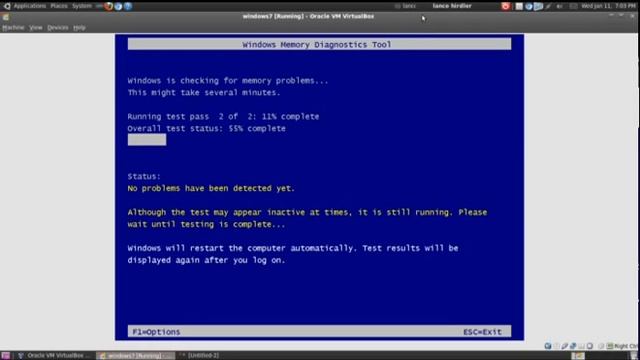Launch Firefox from the top panel
The height and width of the screenshot is (360, 640).
(108, 6)
